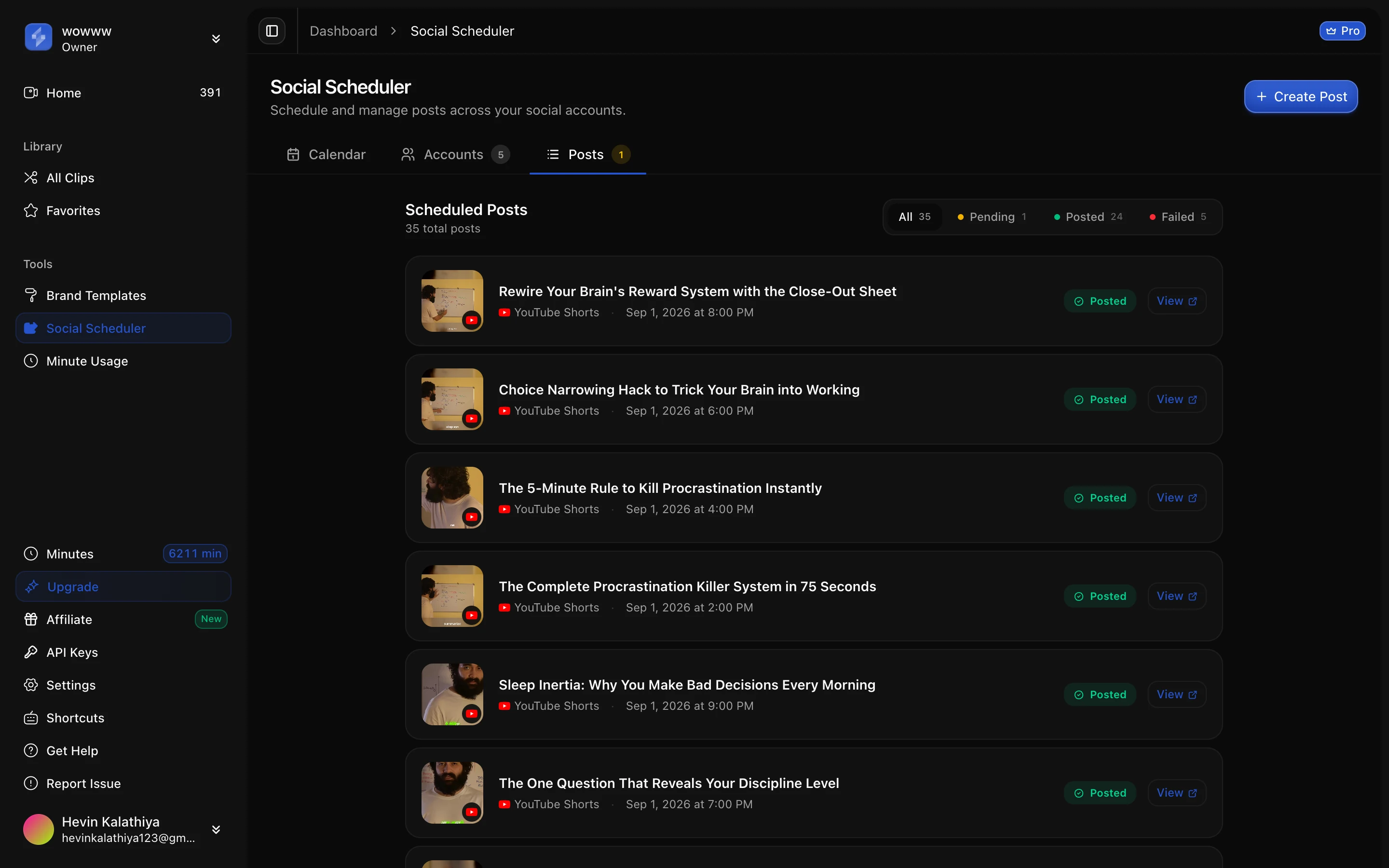Click title "The One Question That Reveals Your Discipline Level"
This screenshot has width=1389, height=868.
click(668, 783)
